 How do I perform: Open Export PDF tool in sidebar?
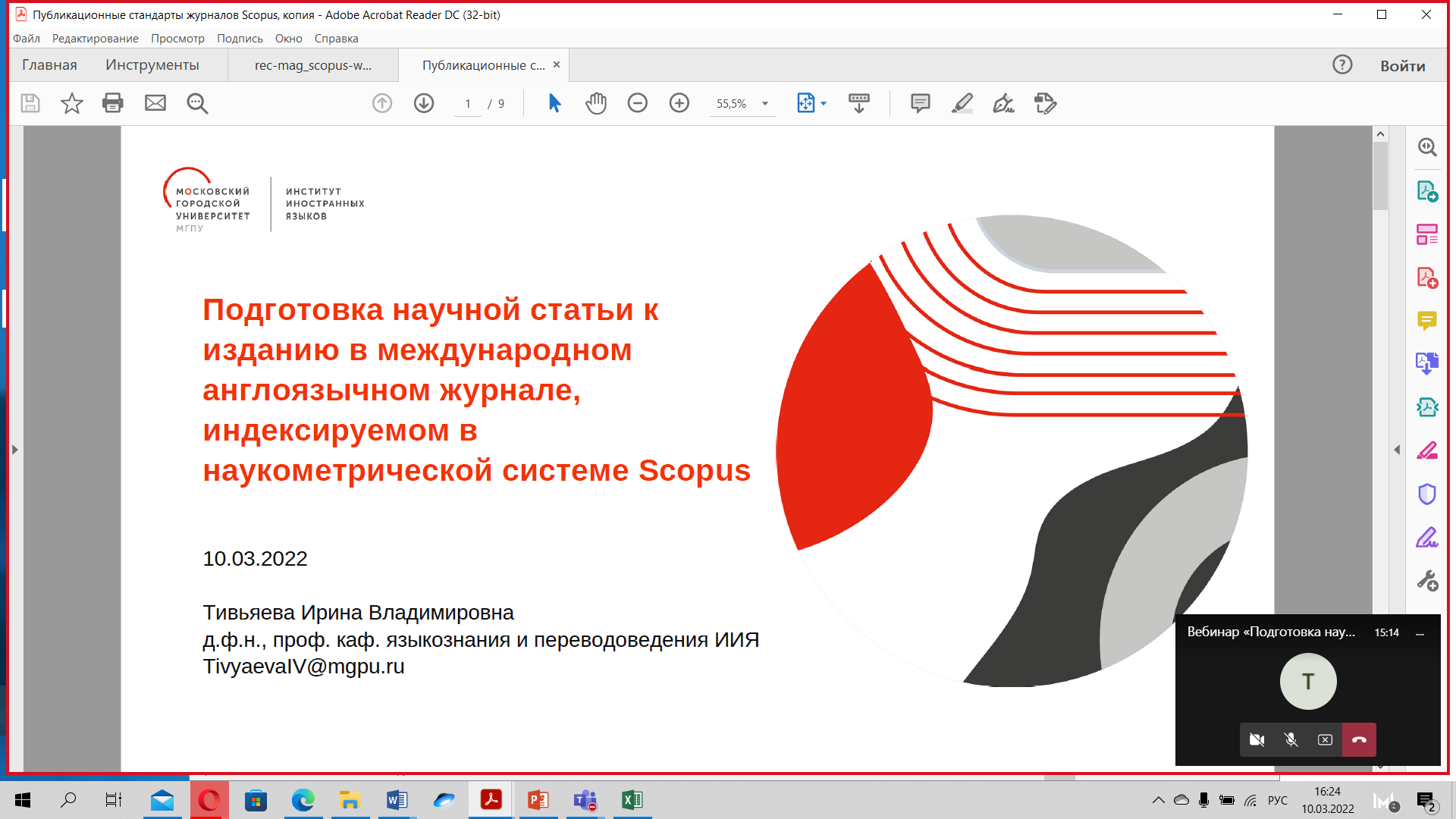(1427, 192)
